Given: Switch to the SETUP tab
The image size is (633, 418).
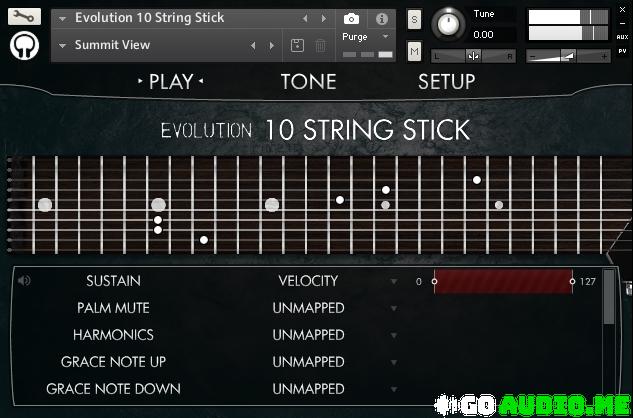Looking at the screenshot, I should pyautogui.click(x=446, y=82).
